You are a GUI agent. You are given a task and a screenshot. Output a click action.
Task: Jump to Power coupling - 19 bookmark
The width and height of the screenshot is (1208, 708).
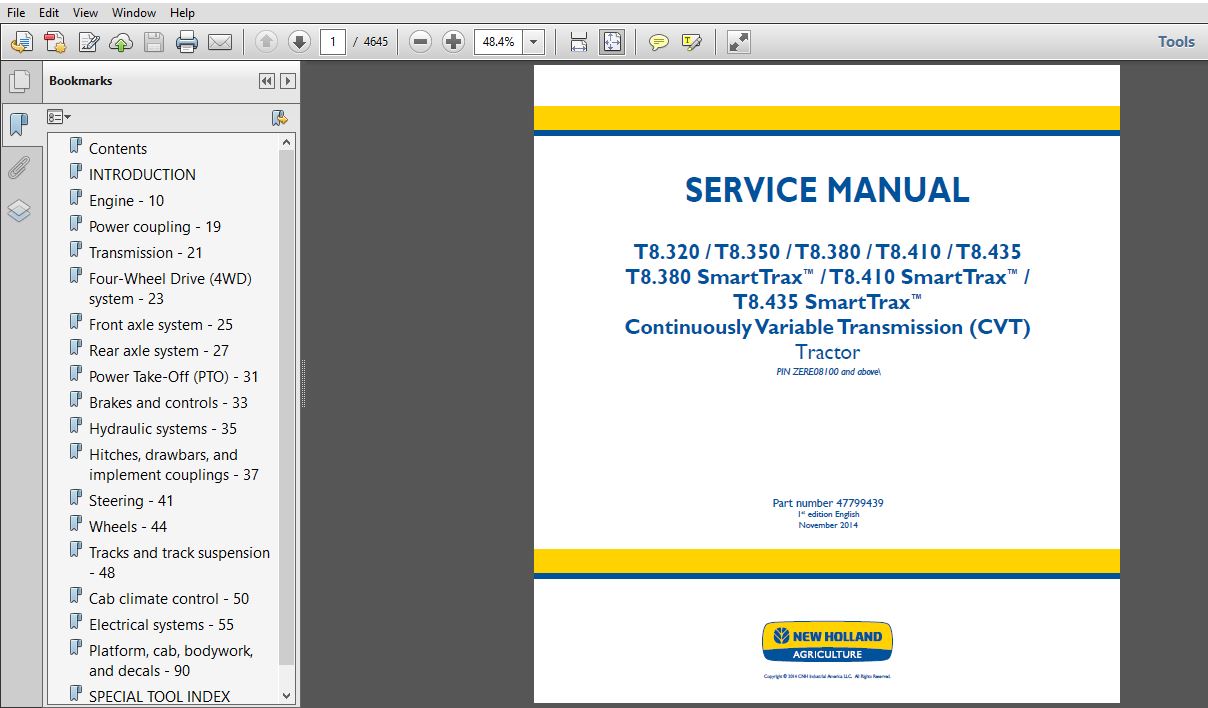[155, 226]
